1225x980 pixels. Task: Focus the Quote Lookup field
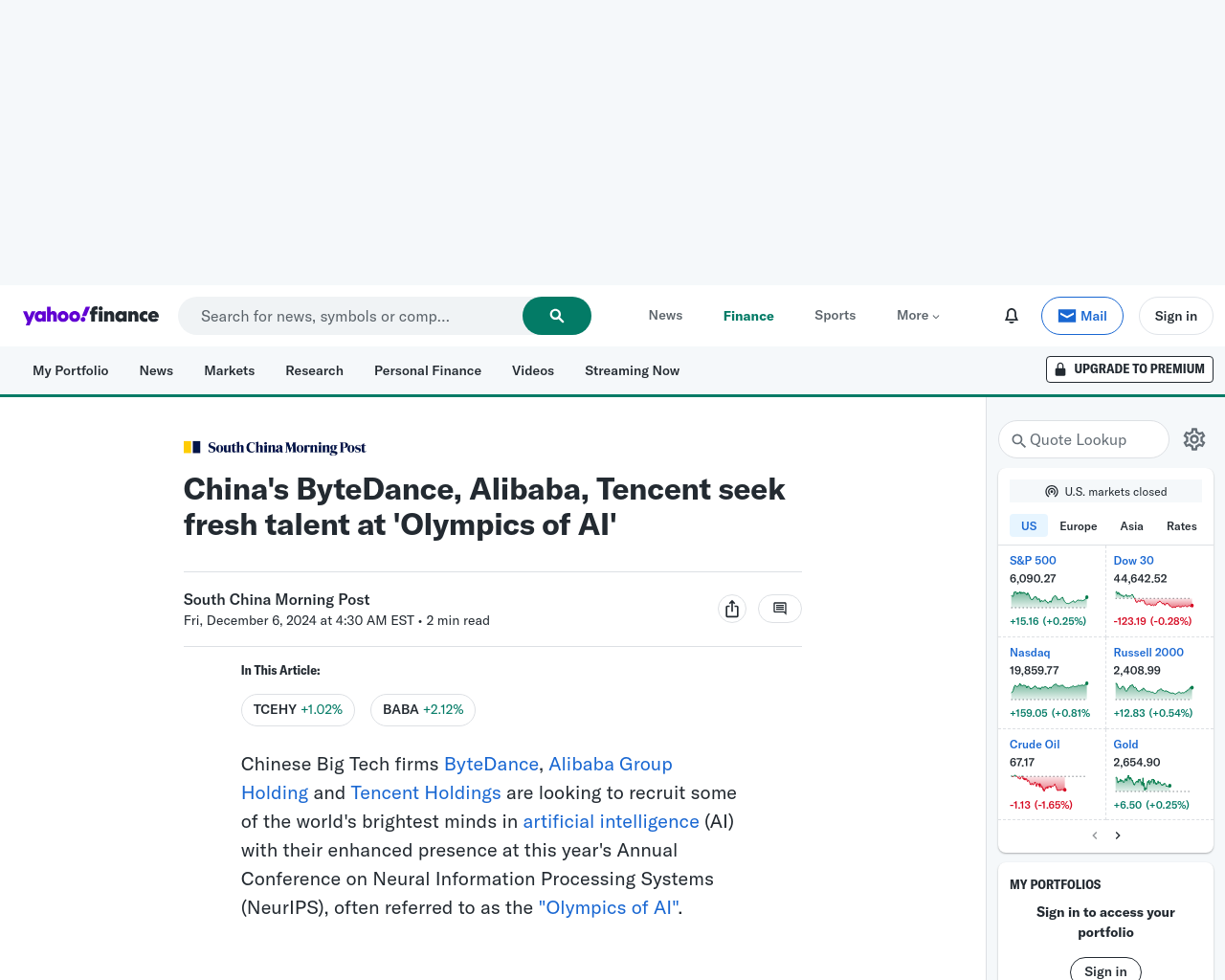click(1083, 439)
